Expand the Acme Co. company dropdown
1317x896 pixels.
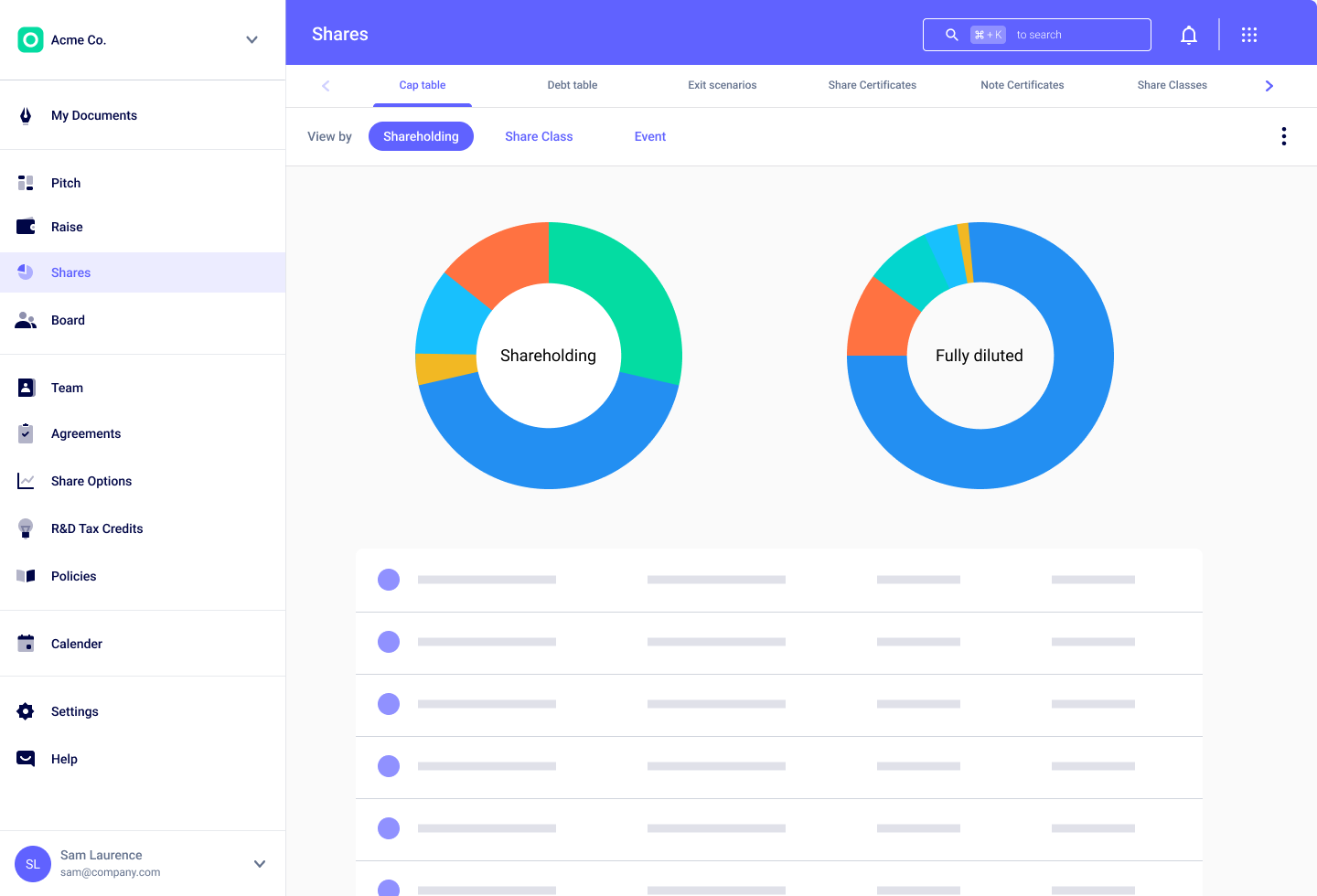(252, 39)
